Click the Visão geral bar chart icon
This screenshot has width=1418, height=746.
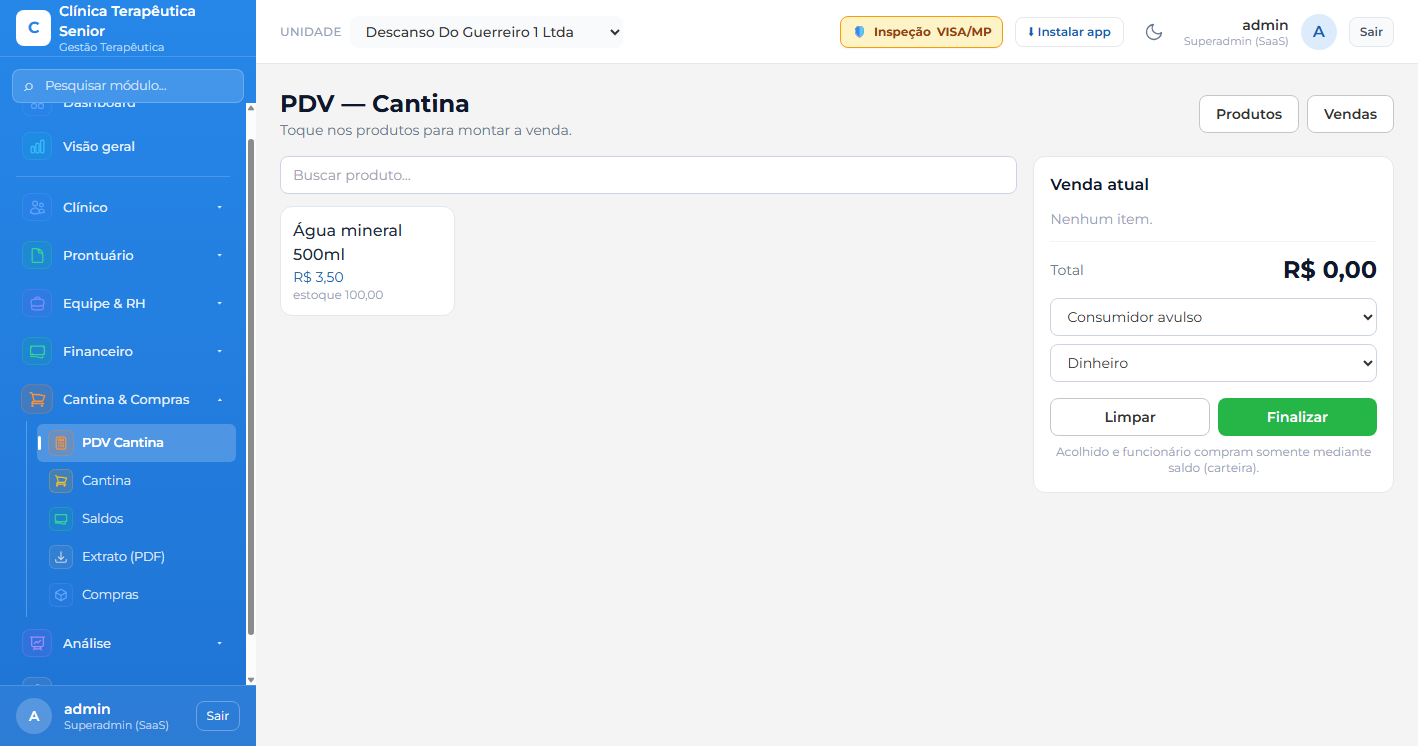tap(37, 147)
